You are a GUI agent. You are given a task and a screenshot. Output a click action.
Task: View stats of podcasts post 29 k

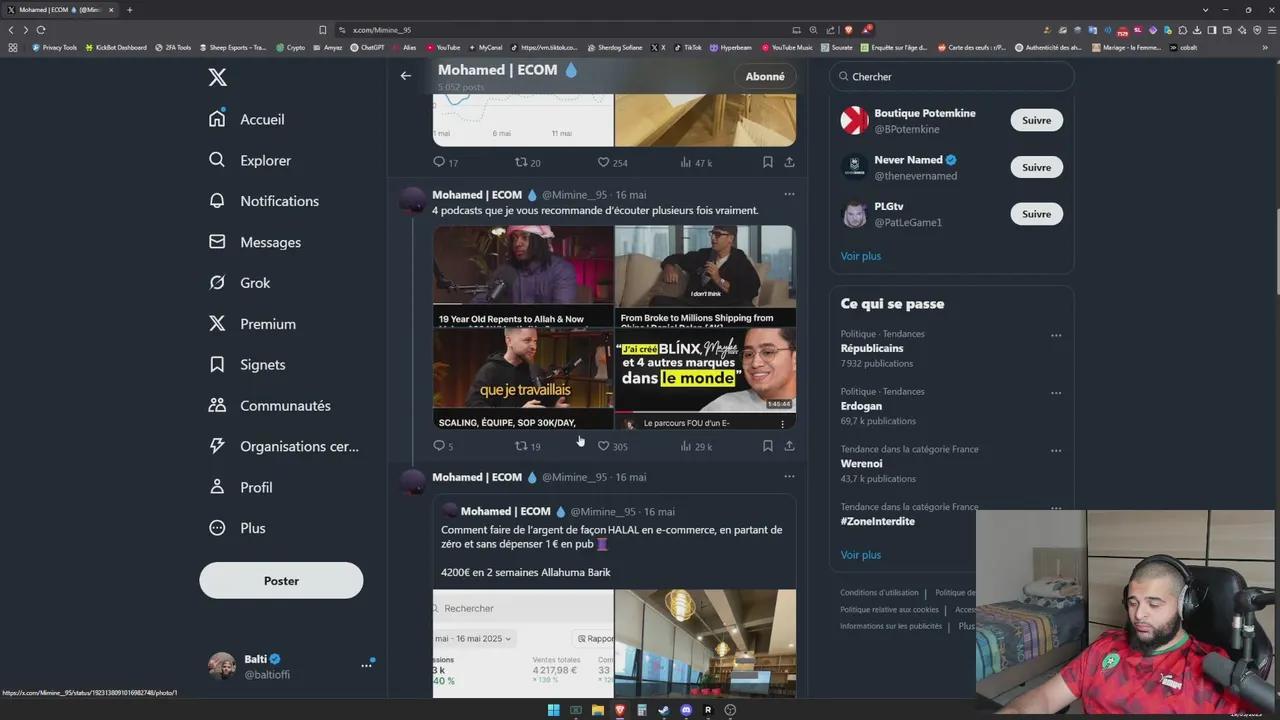[696, 446]
